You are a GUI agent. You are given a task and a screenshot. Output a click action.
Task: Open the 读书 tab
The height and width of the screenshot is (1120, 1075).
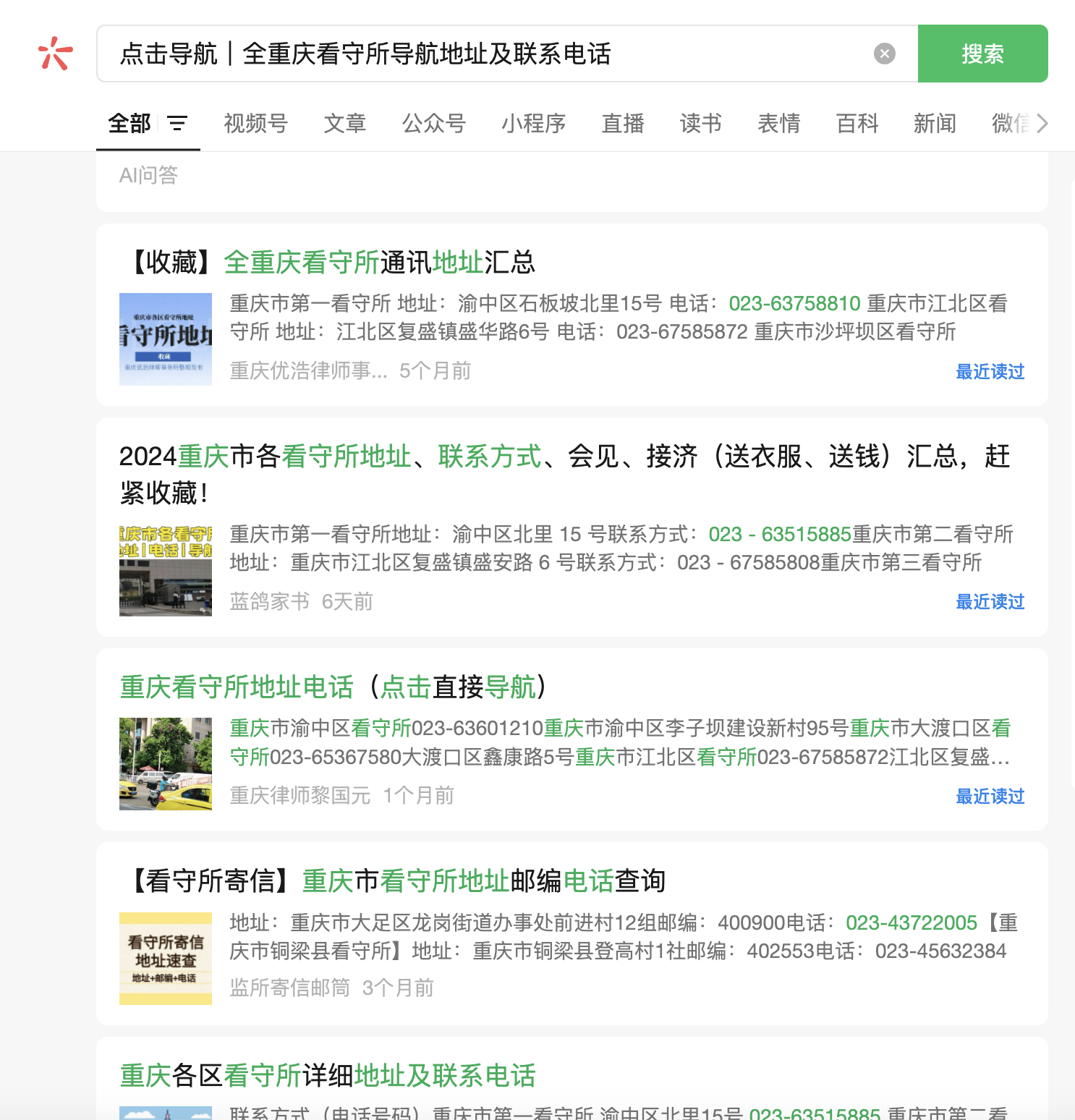click(x=700, y=123)
